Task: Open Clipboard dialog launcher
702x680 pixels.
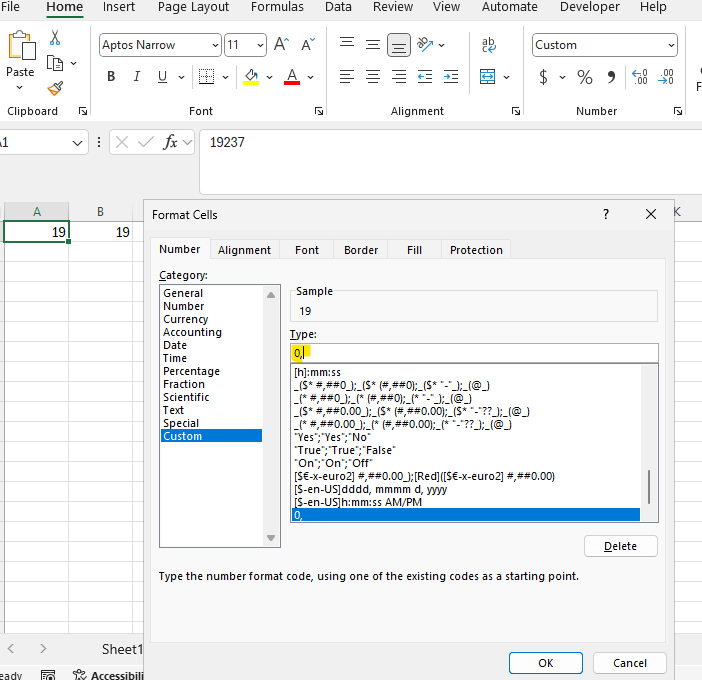Action: click(83, 111)
